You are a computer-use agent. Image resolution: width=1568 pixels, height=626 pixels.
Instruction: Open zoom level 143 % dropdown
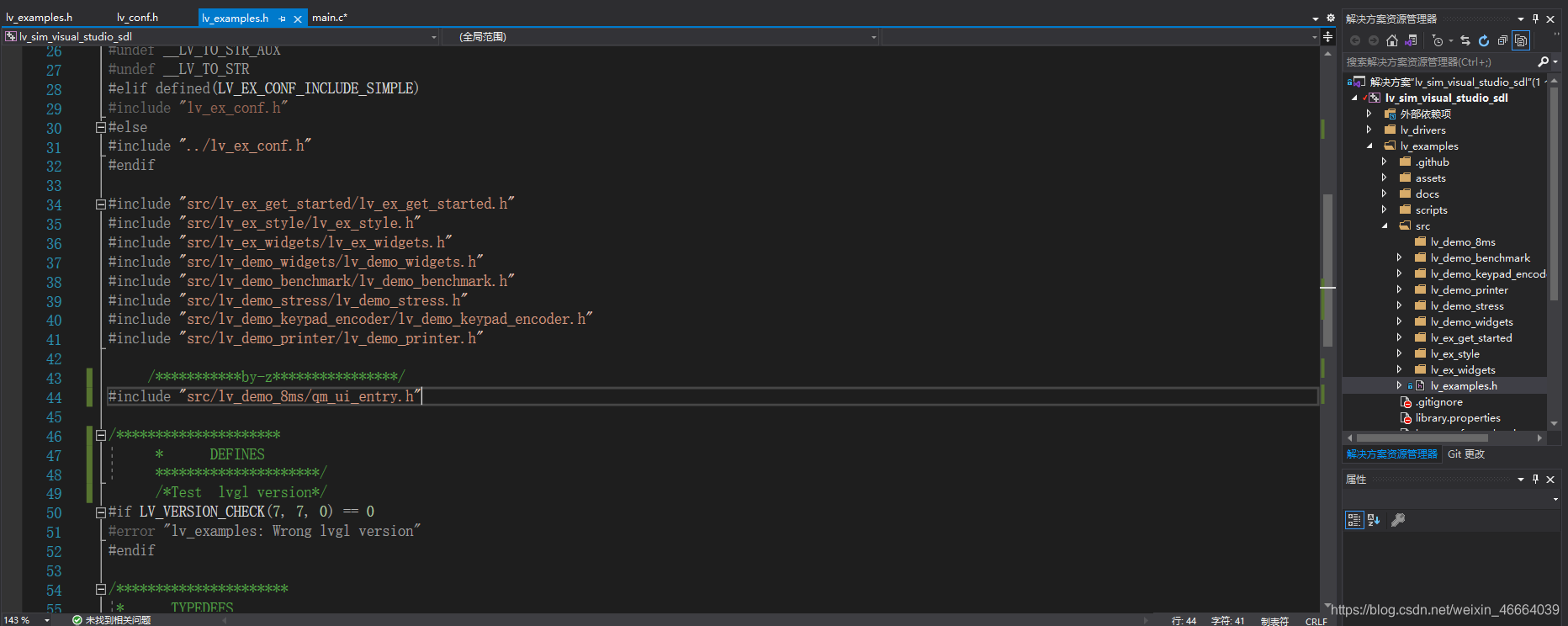pyautogui.click(x=46, y=620)
